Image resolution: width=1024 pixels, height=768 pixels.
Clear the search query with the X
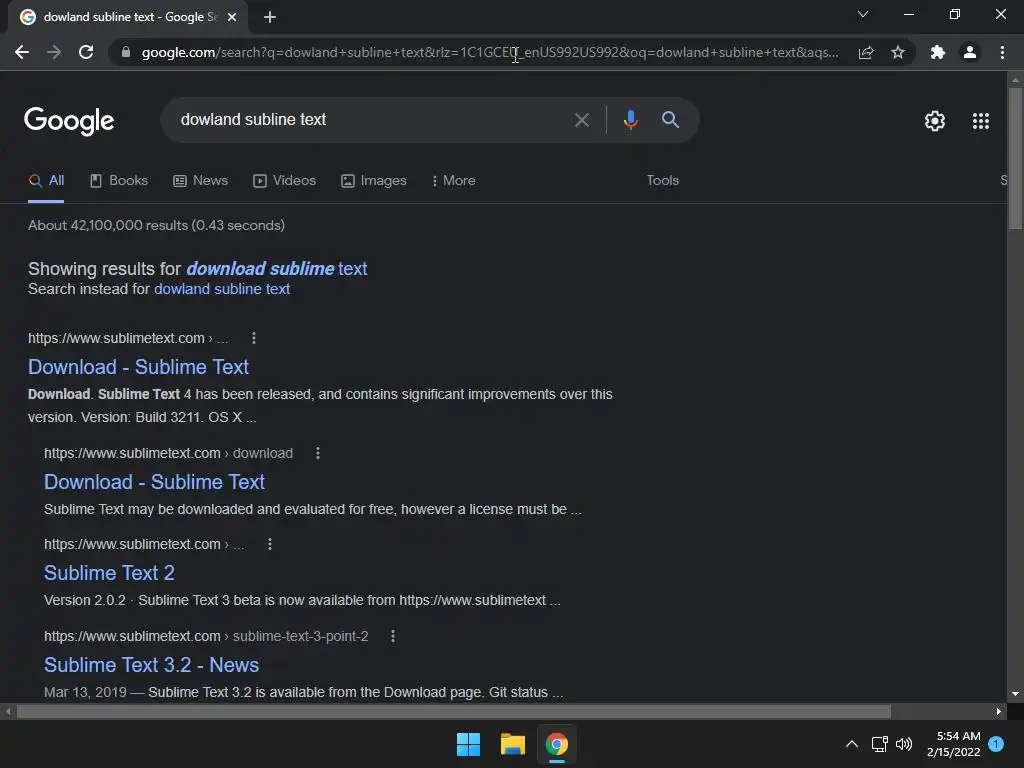coord(581,120)
